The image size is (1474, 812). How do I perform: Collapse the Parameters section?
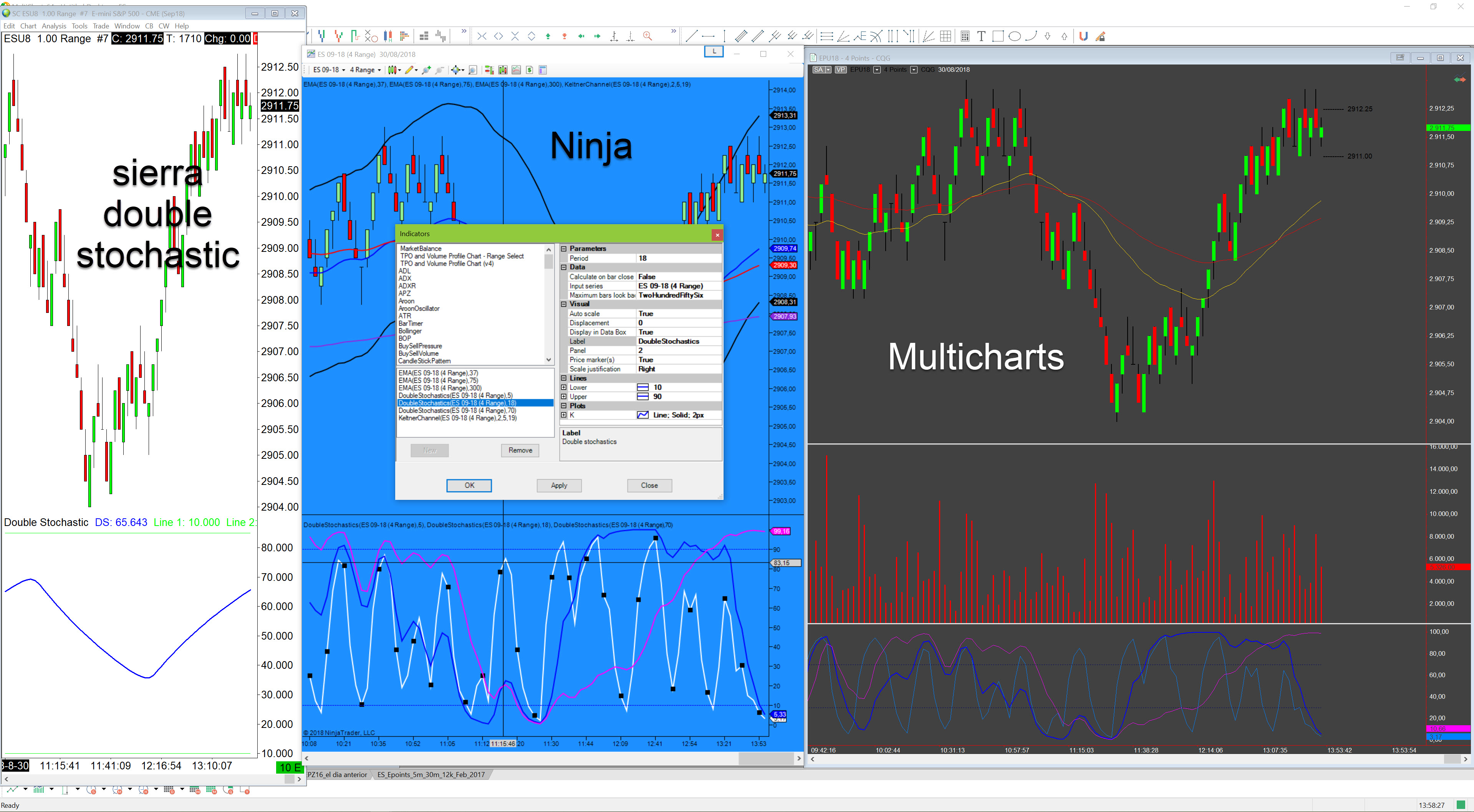click(564, 249)
